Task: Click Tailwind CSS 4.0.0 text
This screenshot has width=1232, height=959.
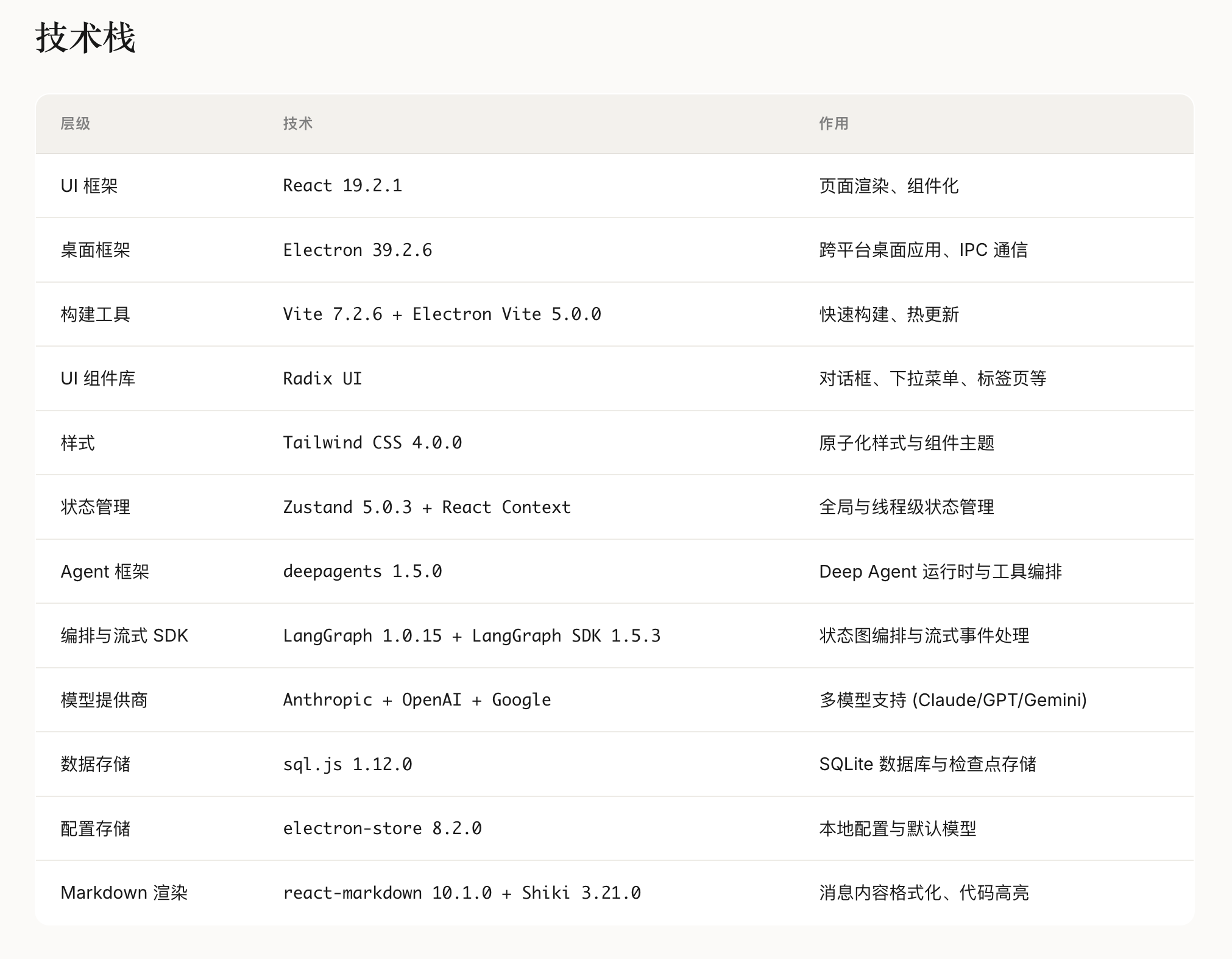Action: (x=372, y=443)
